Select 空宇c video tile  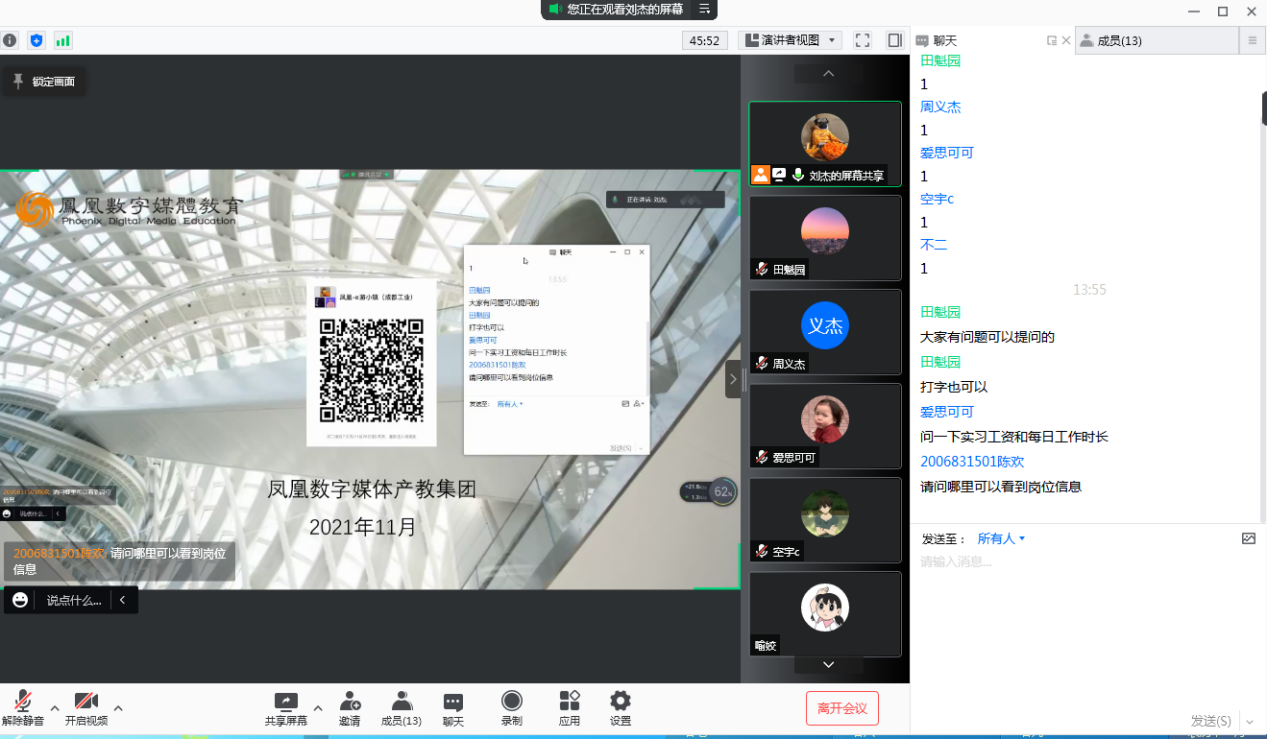pos(825,520)
